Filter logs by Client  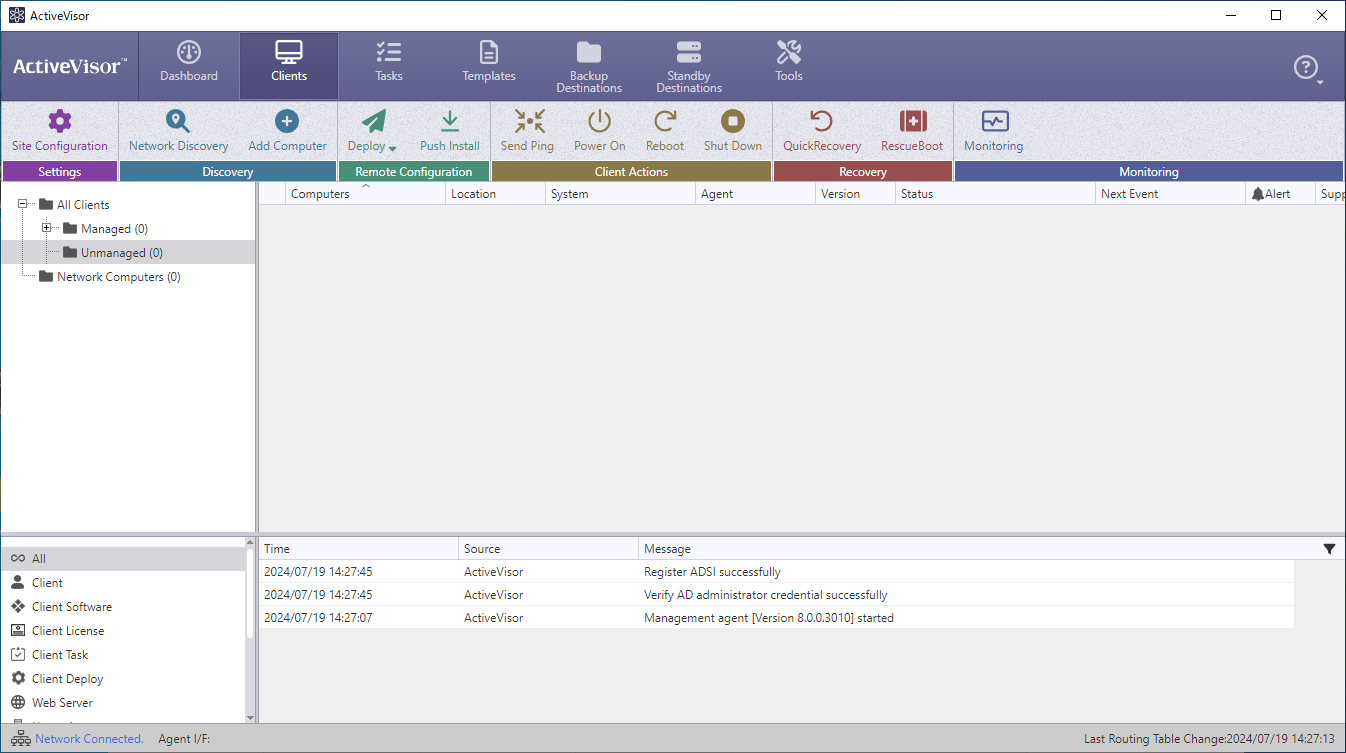pos(123,583)
